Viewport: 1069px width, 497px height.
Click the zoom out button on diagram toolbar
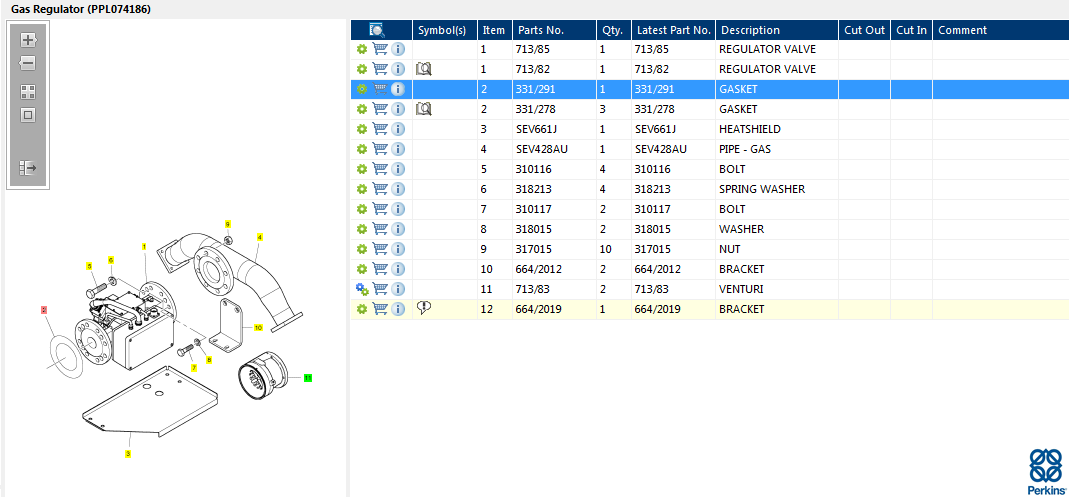(x=27, y=63)
